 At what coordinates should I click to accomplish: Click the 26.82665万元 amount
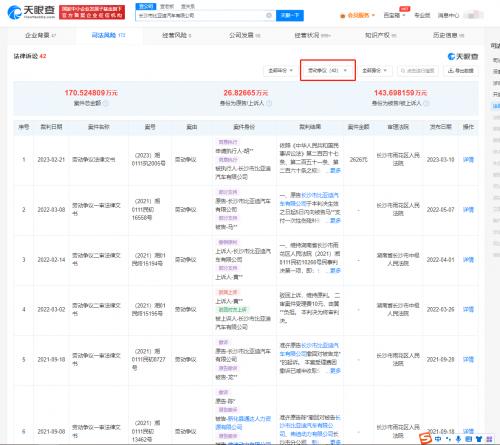246,93
